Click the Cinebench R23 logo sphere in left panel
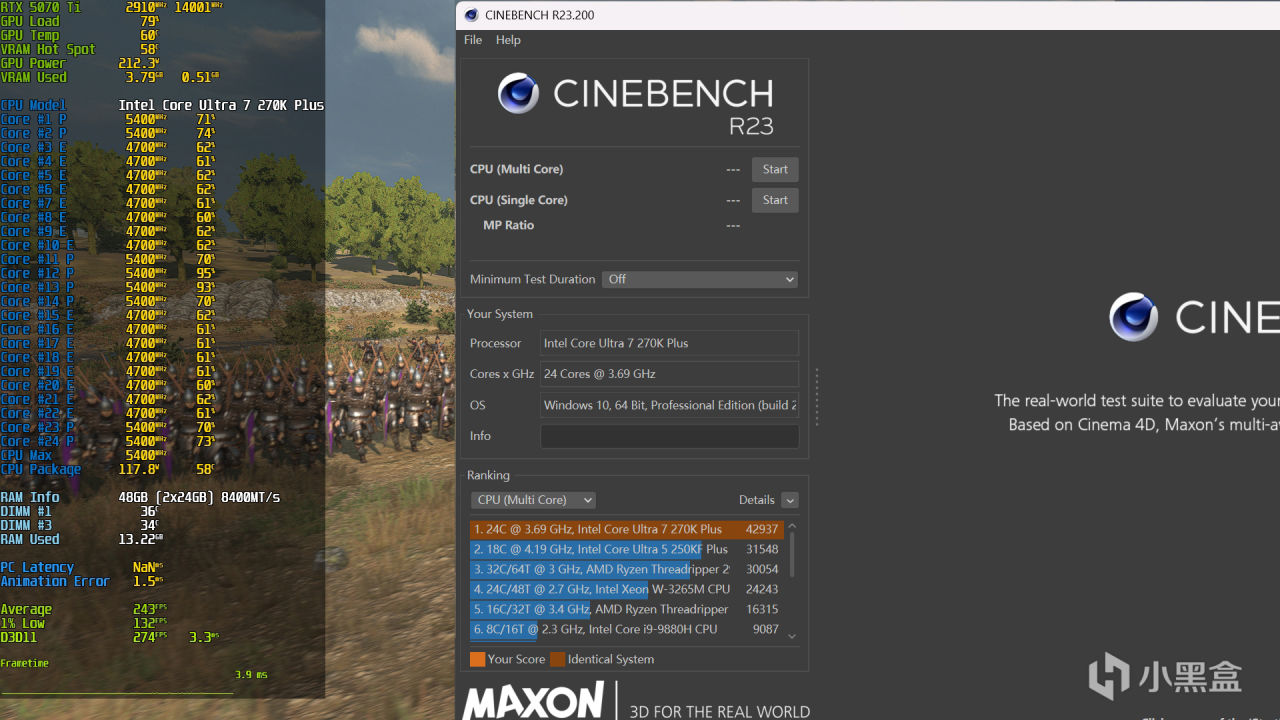Viewport: 1280px width, 720px height. tap(518, 93)
